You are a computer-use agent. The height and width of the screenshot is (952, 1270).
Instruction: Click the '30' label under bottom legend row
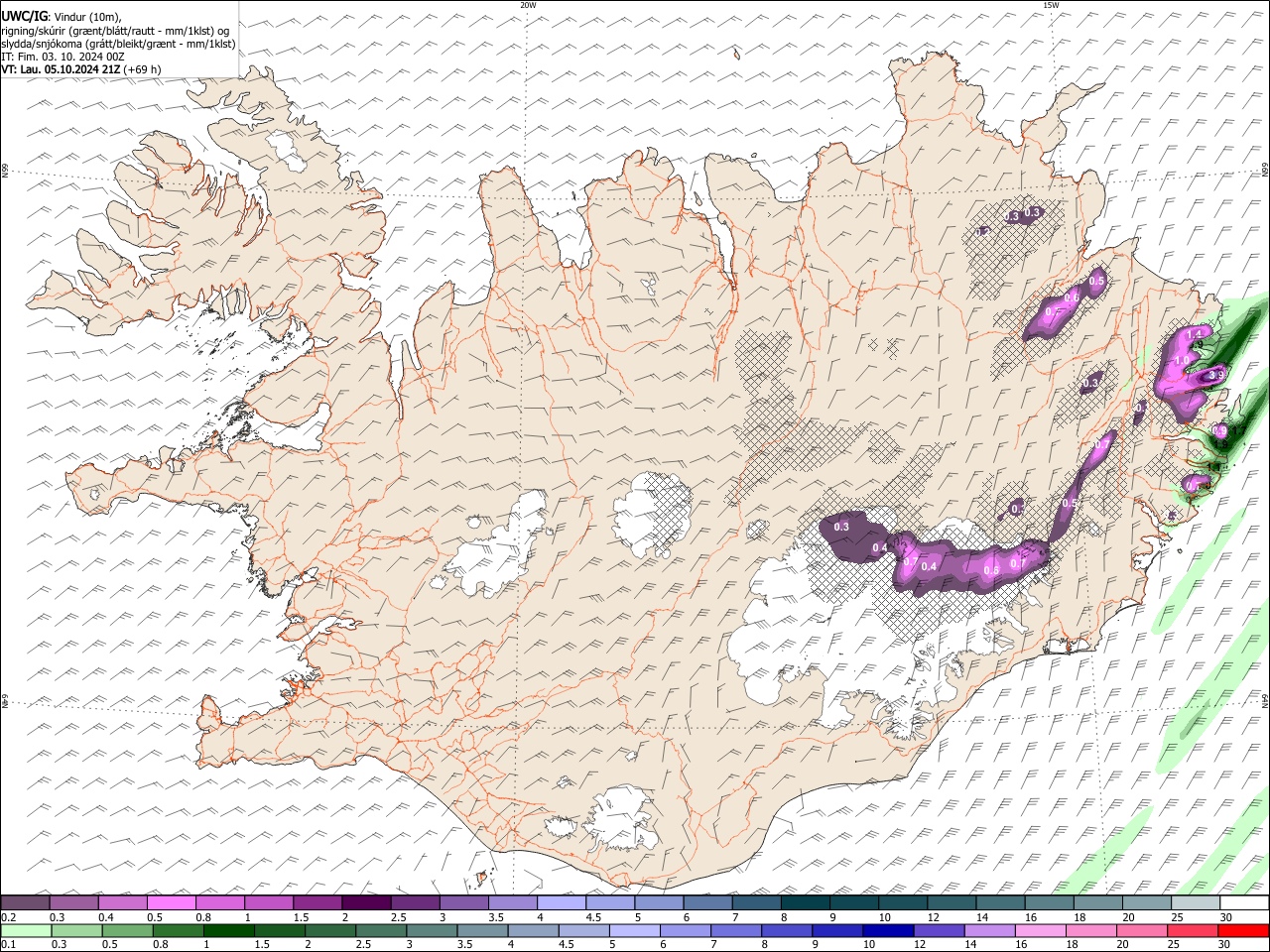coord(1226,944)
